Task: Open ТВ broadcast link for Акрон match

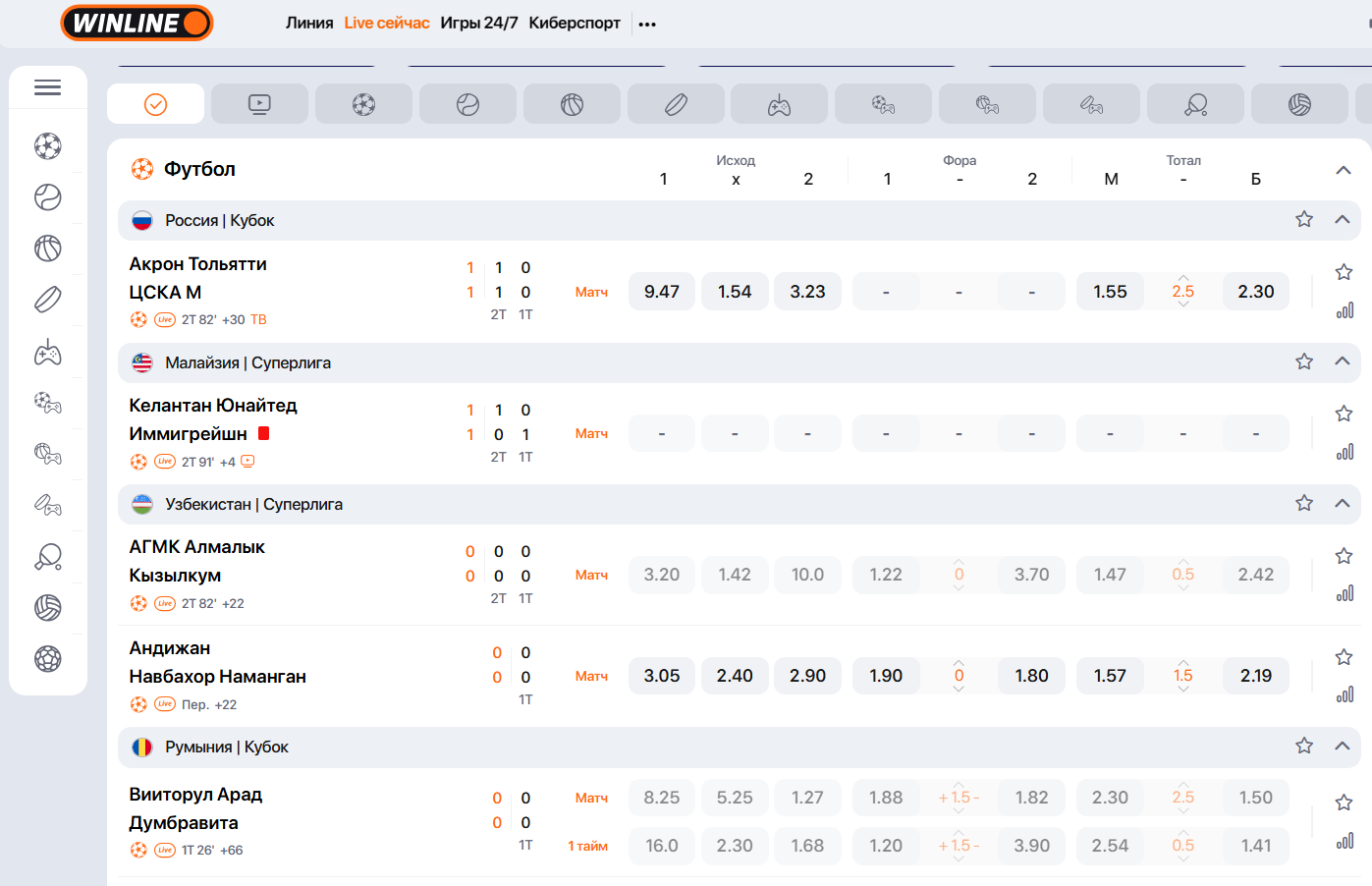Action: coord(258,319)
